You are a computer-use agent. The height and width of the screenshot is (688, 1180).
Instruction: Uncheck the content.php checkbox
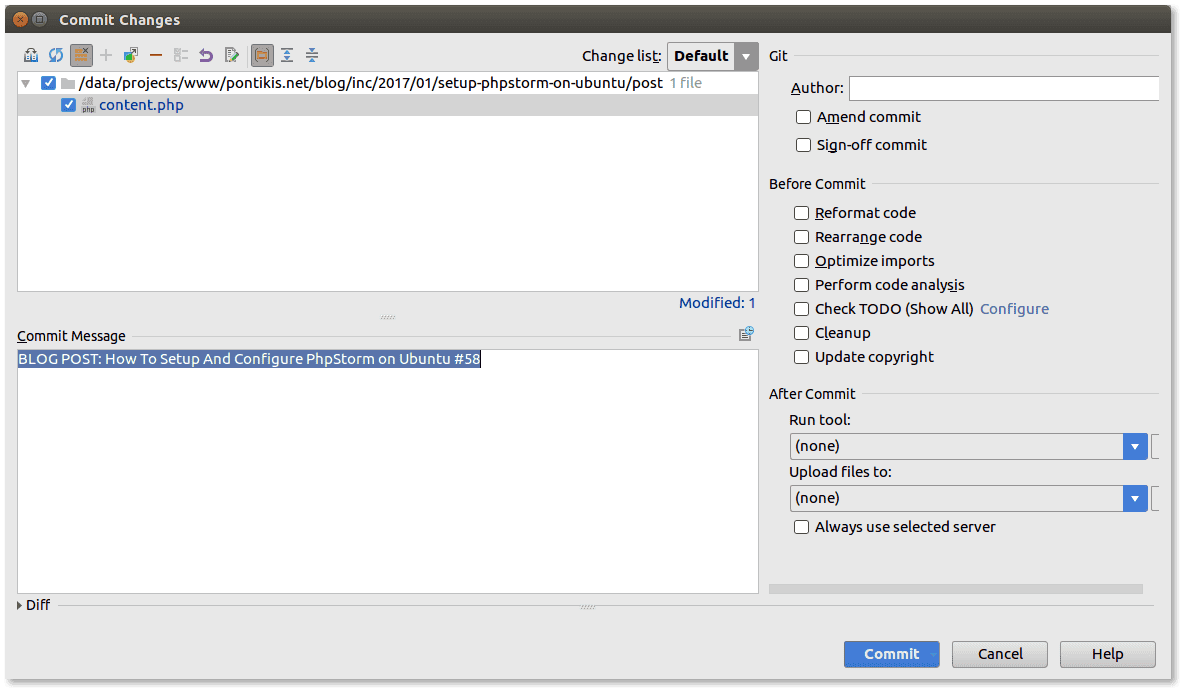coord(68,105)
